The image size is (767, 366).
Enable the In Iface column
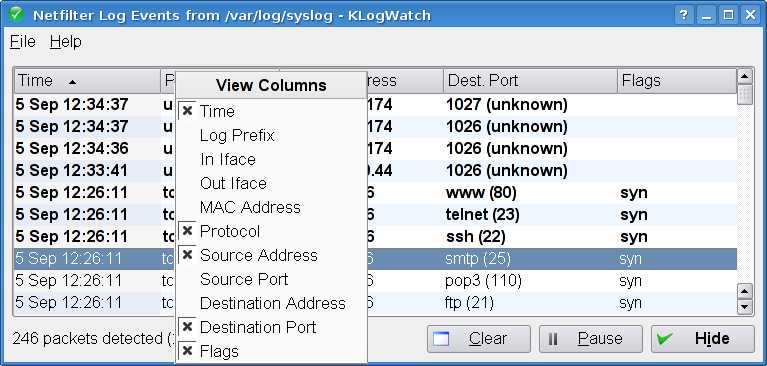[x=271, y=160]
